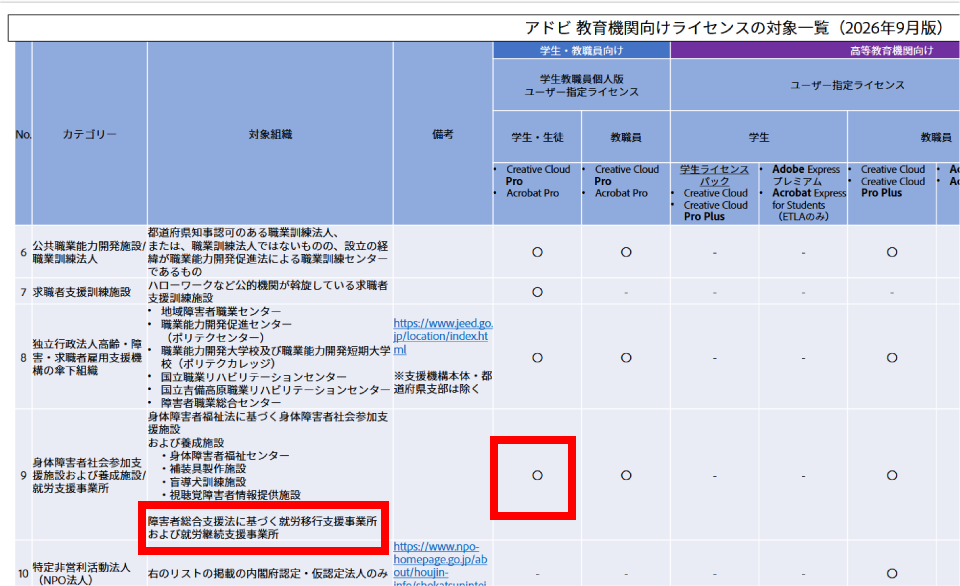Screen dimensions: 960x586
Task: Click the No. column header
Action: (x=23, y=134)
